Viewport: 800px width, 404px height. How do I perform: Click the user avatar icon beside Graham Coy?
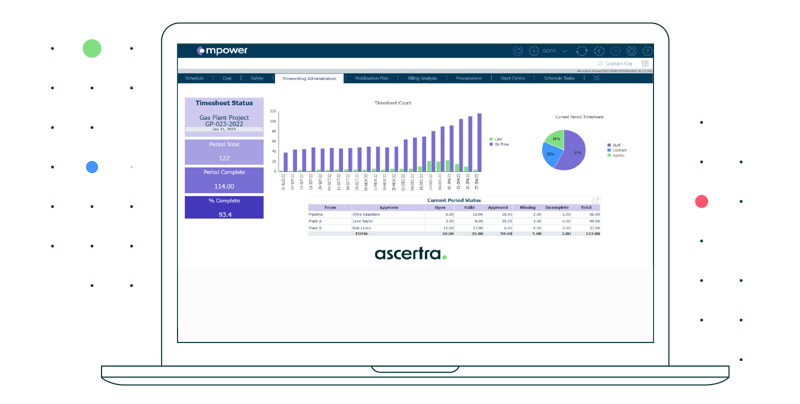pyautogui.click(x=600, y=64)
